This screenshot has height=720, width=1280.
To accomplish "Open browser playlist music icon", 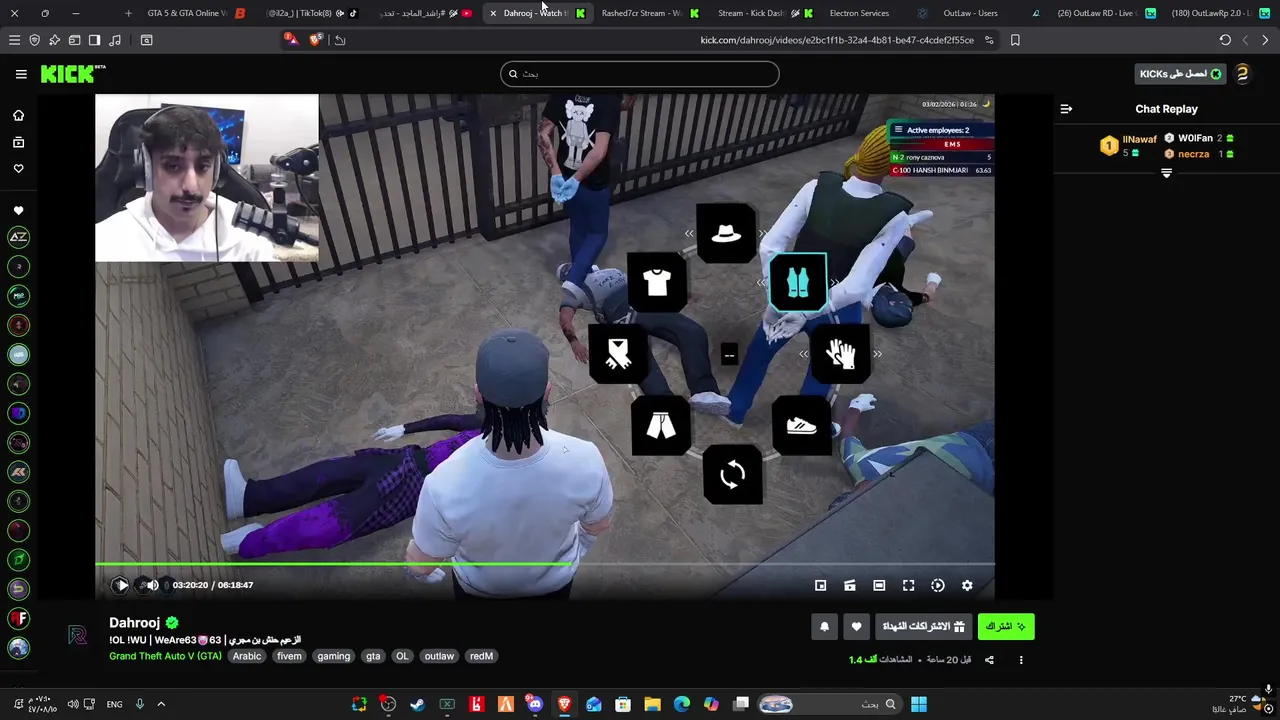I will coord(114,40).
